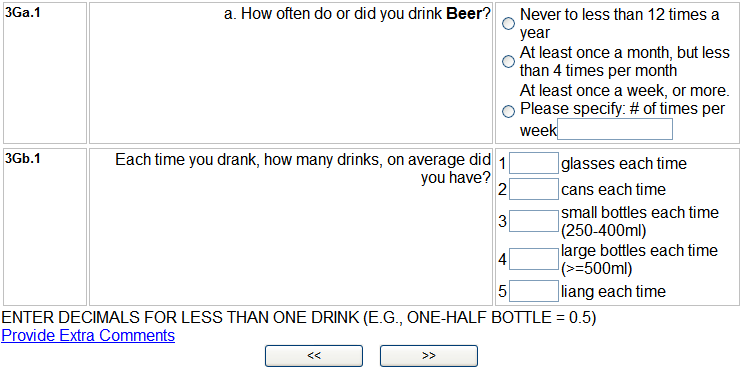Focus the large bottles (>=500ml) input field
This screenshot has height=377, width=745.
pyautogui.click(x=534, y=259)
